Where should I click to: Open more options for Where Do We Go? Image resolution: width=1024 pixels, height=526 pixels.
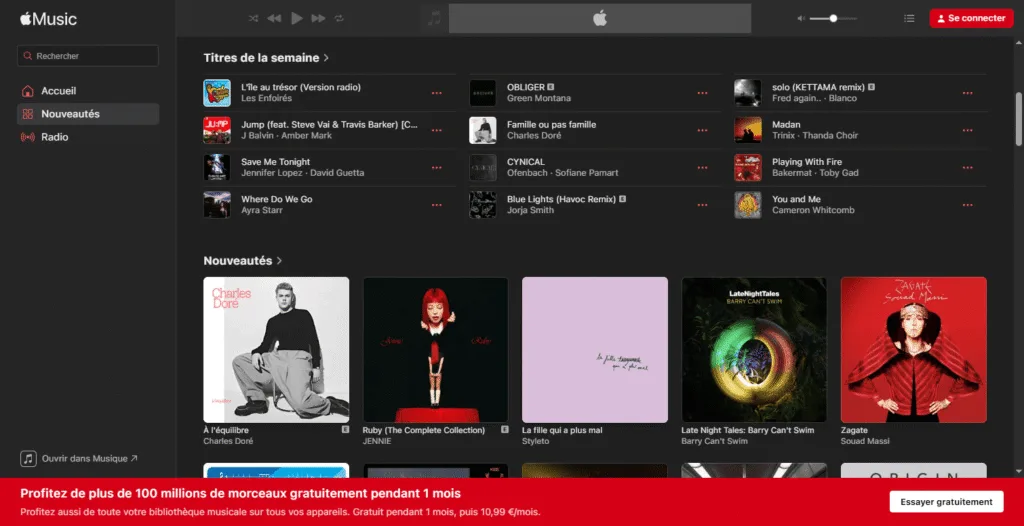[436, 205]
